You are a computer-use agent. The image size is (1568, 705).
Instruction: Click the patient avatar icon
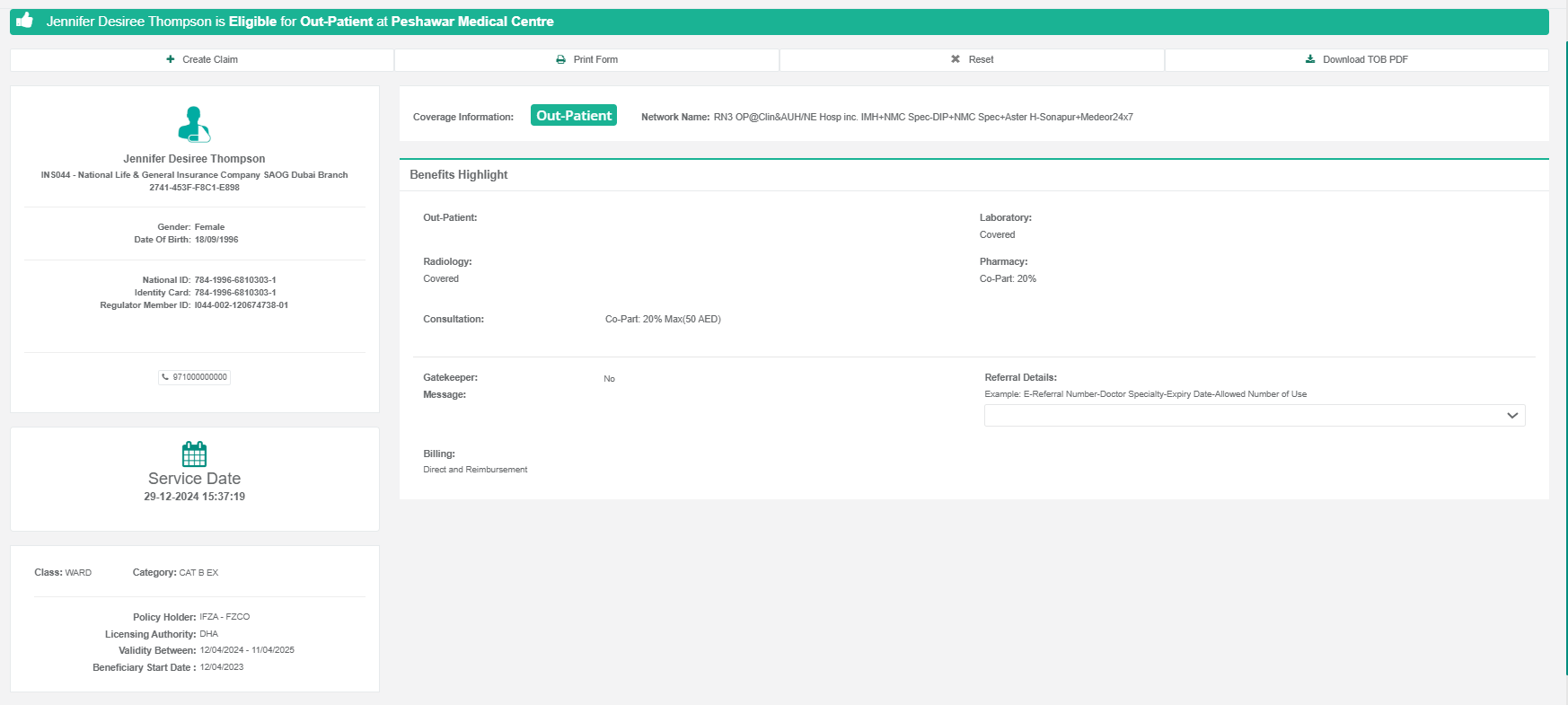pyautogui.click(x=194, y=125)
